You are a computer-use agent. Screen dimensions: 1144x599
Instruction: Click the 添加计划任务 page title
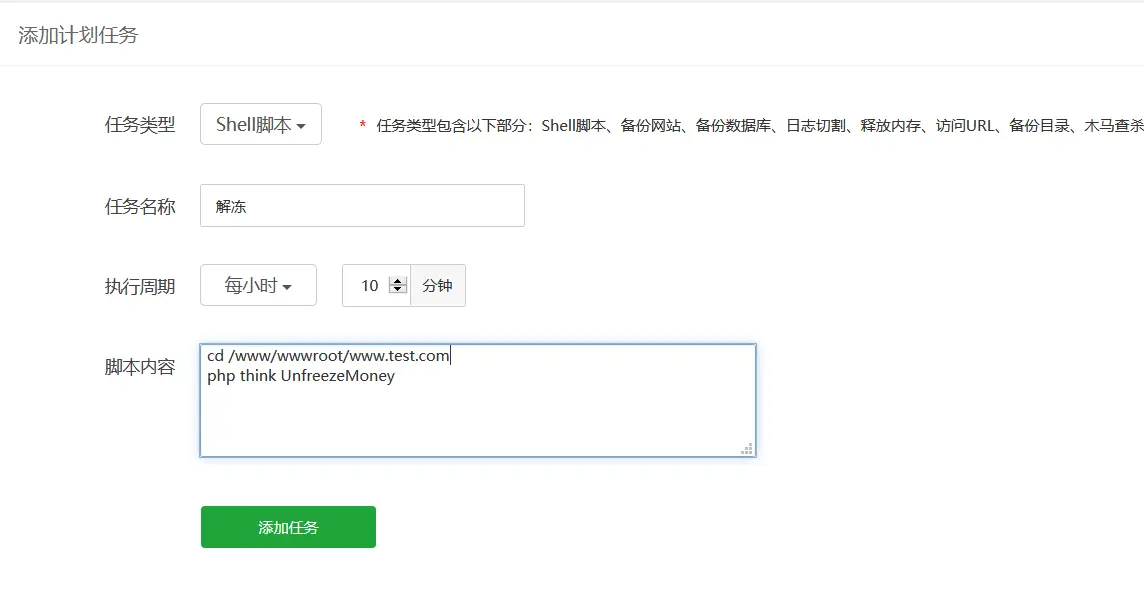coord(75,34)
